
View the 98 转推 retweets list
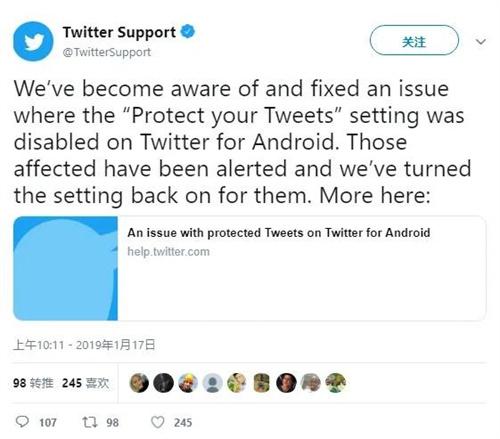pos(33,383)
